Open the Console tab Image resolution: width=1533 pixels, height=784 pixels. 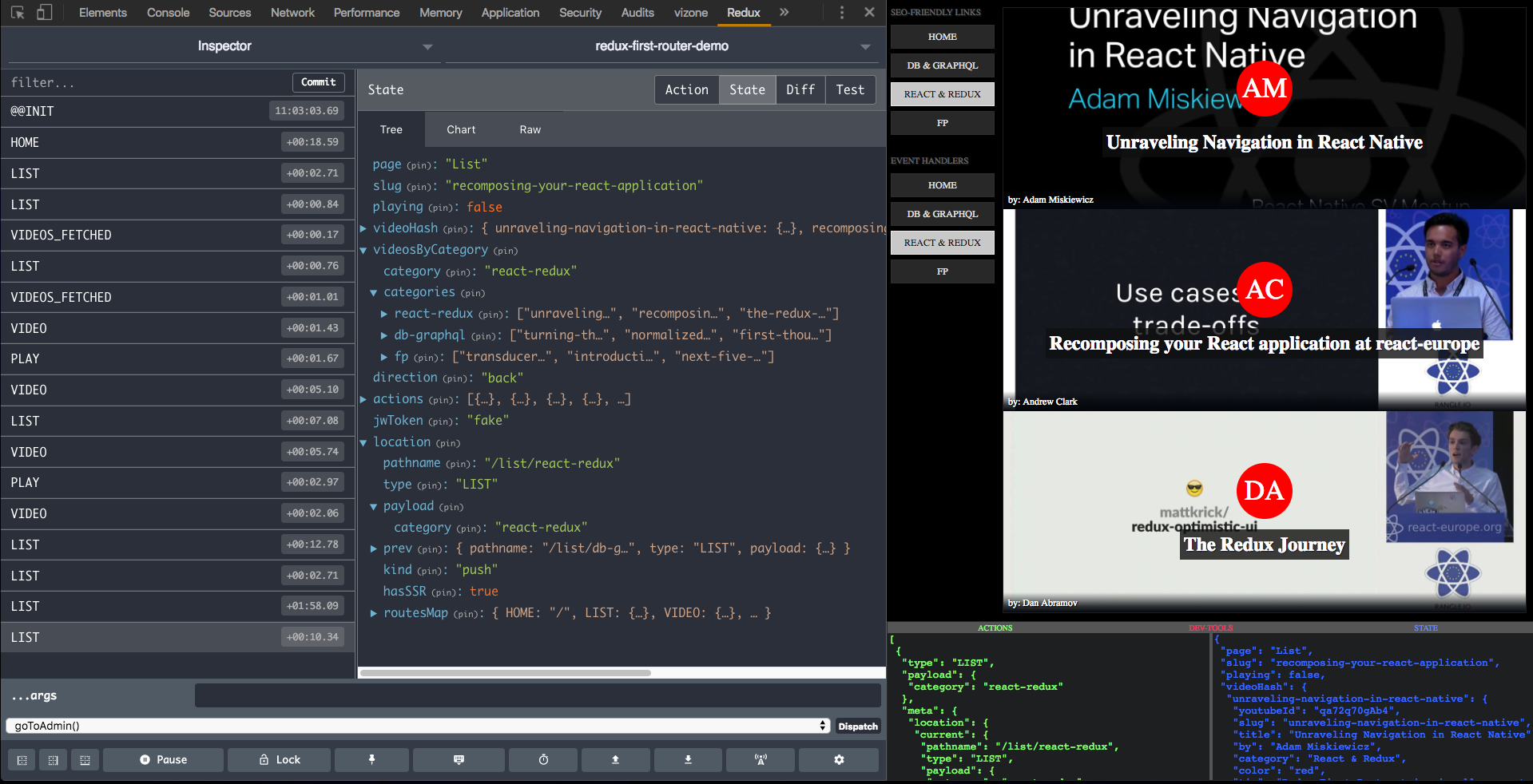(x=169, y=13)
